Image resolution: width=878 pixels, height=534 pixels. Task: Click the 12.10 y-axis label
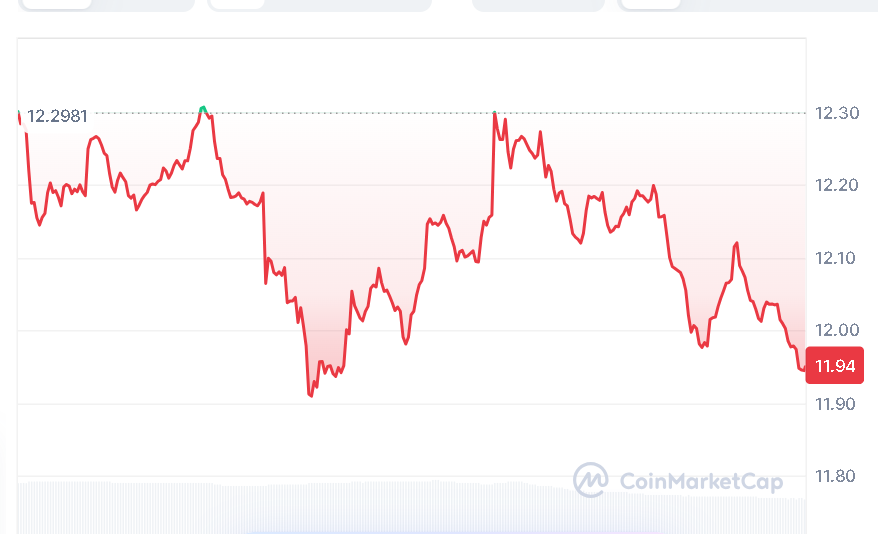835,258
